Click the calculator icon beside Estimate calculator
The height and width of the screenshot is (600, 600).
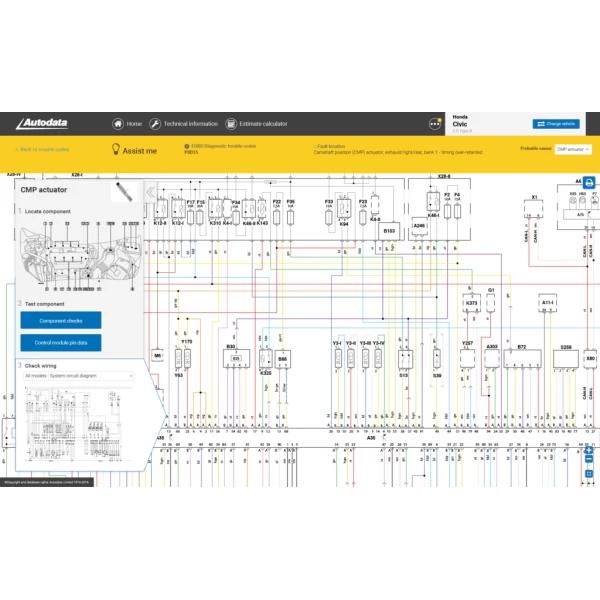(231, 124)
